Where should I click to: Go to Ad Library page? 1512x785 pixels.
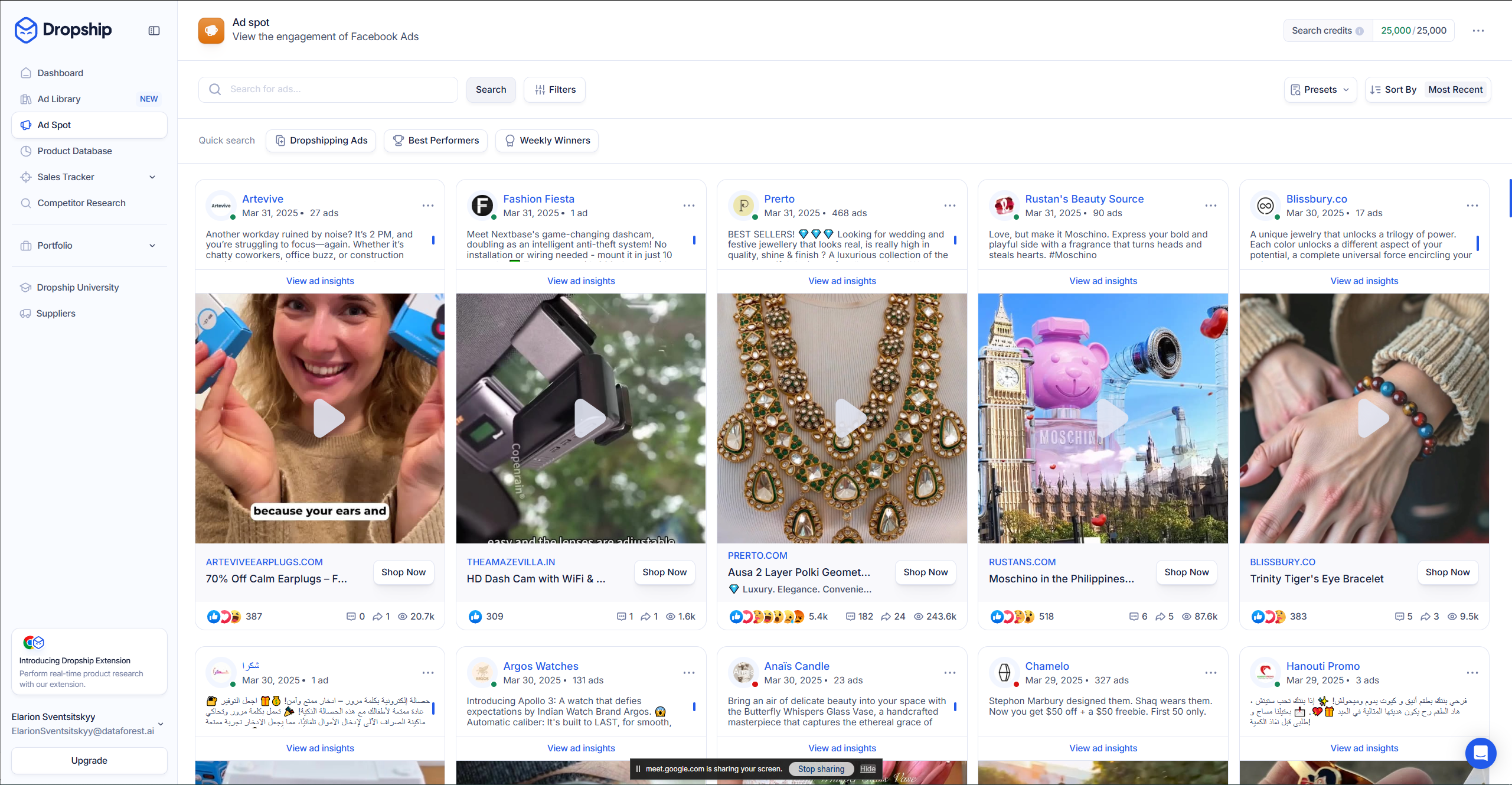[x=59, y=99]
